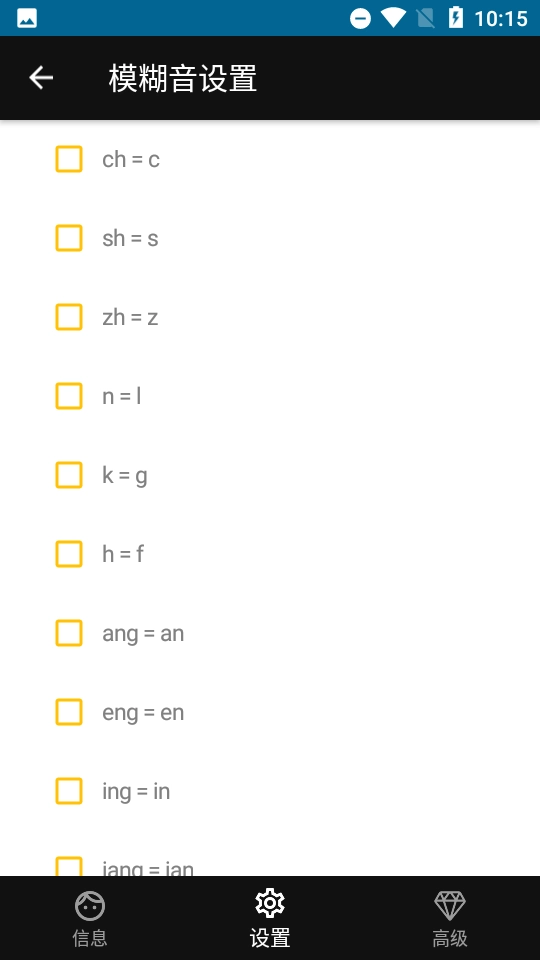Check the h = f option

(x=69, y=554)
